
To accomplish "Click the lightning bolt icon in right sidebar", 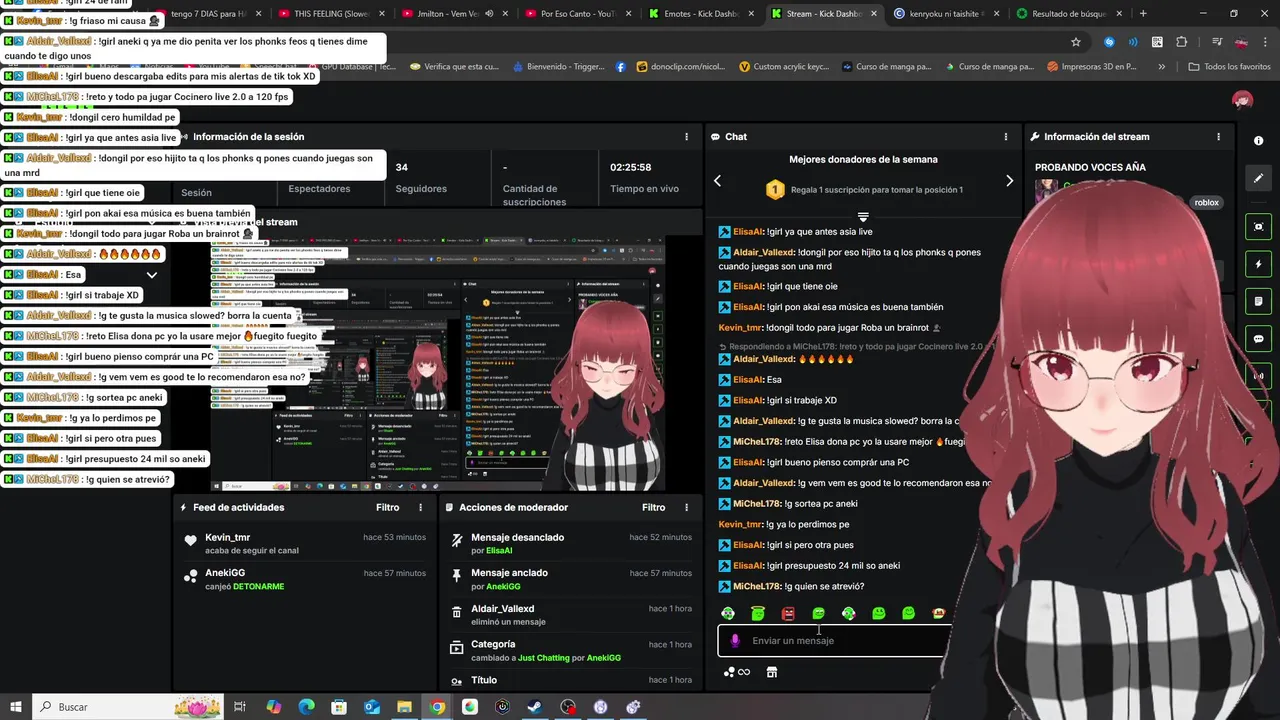I will pyautogui.click(x=1258, y=264).
